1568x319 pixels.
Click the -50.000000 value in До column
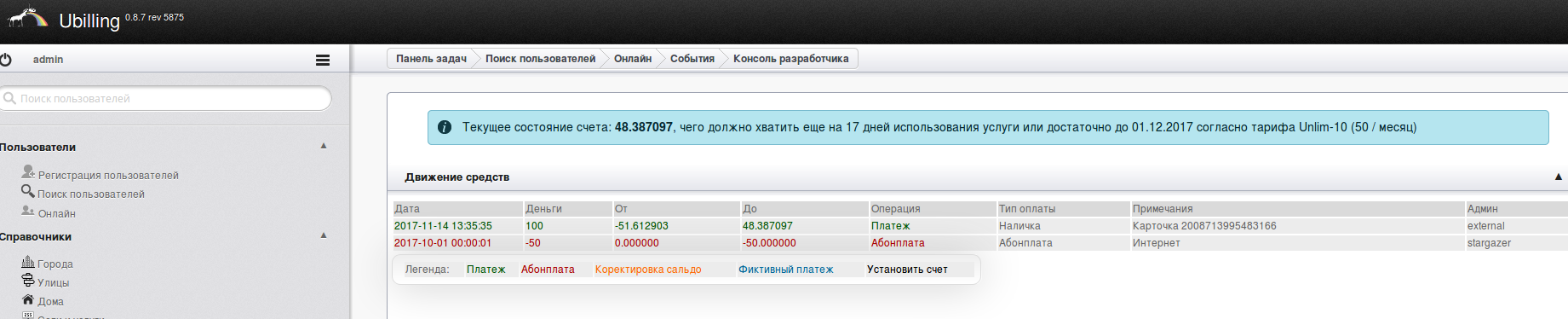(769, 243)
